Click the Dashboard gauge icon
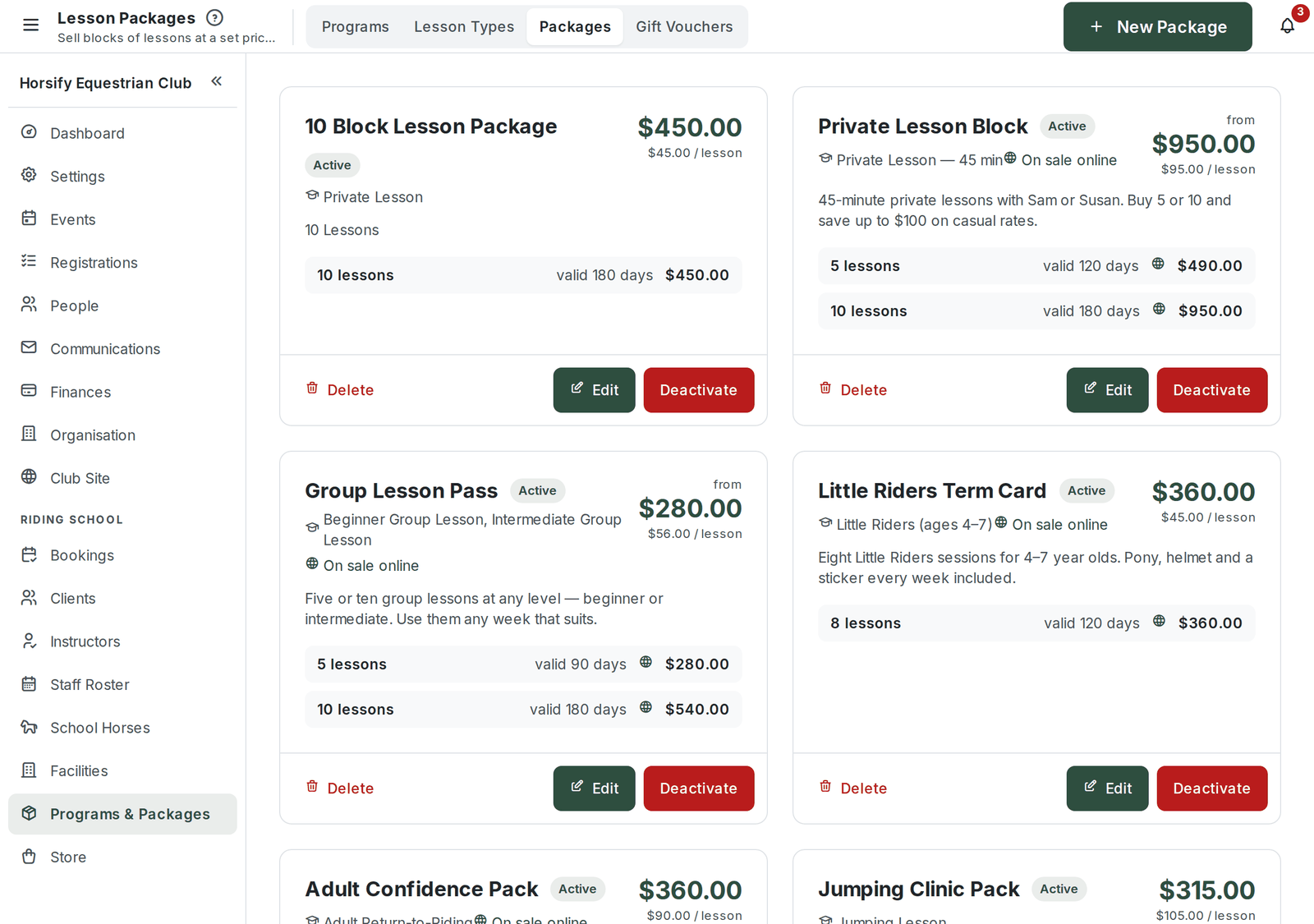 (29, 132)
